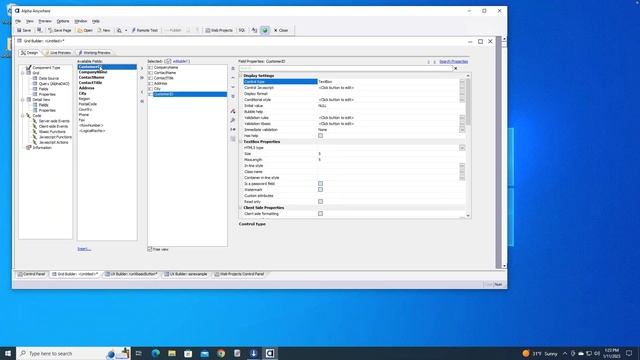640x360 pixels.
Task: Open the Immediate validation dropdown
Action: [x=462, y=130]
